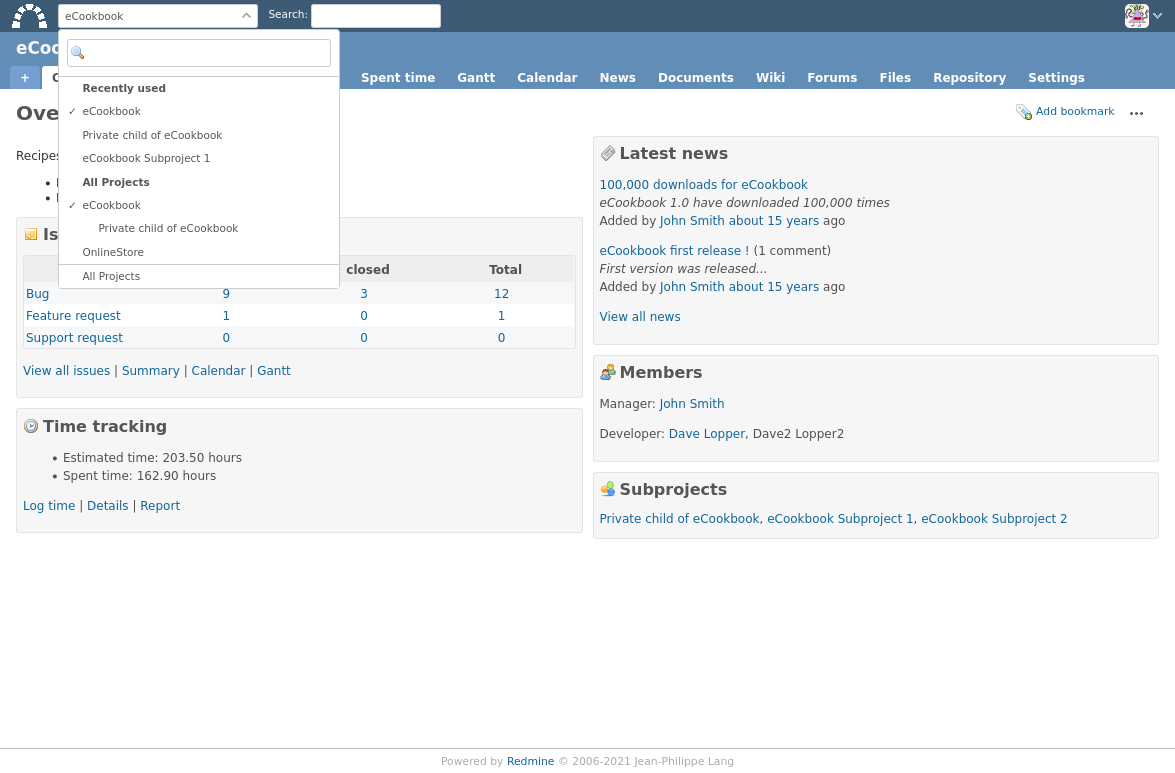This screenshot has height=773, width=1175.
Task: Open the 'eCookbook first release !' news item
Action: point(674,251)
